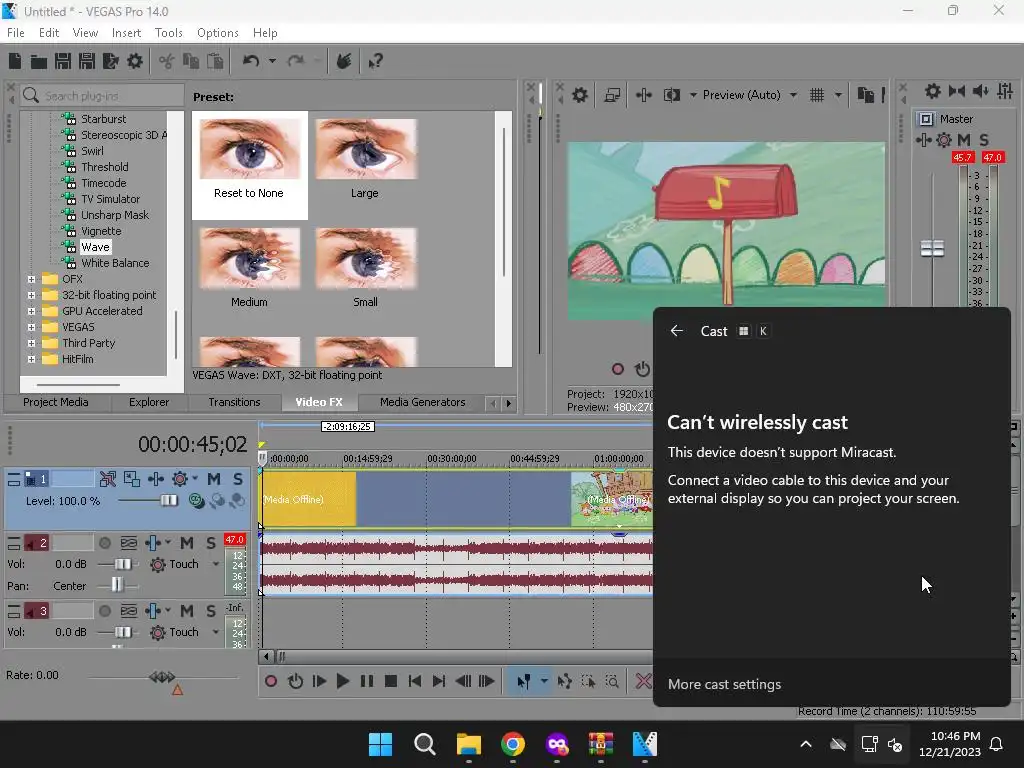Toggle Mute on the Master bus
Image resolution: width=1024 pixels, height=768 pixels.
coord(963,140)
